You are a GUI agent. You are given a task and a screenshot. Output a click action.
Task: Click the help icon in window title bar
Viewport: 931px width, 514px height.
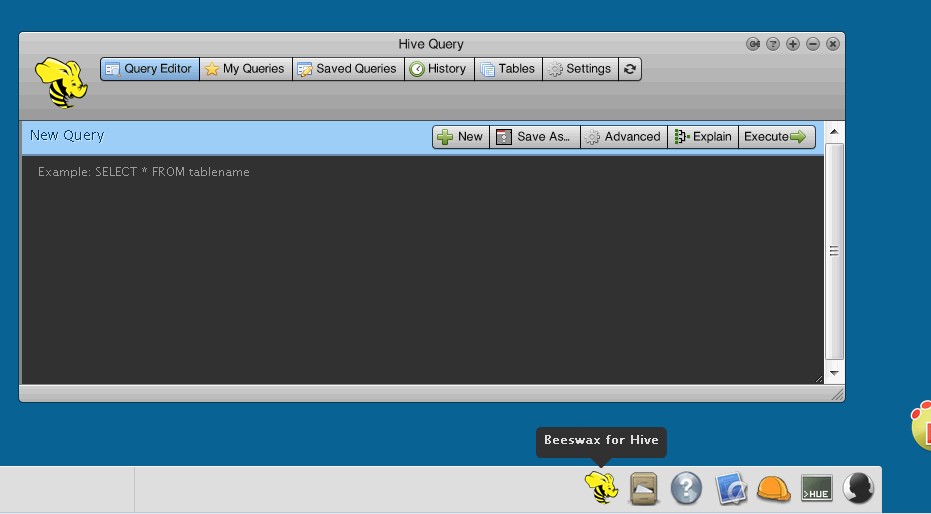772,44
